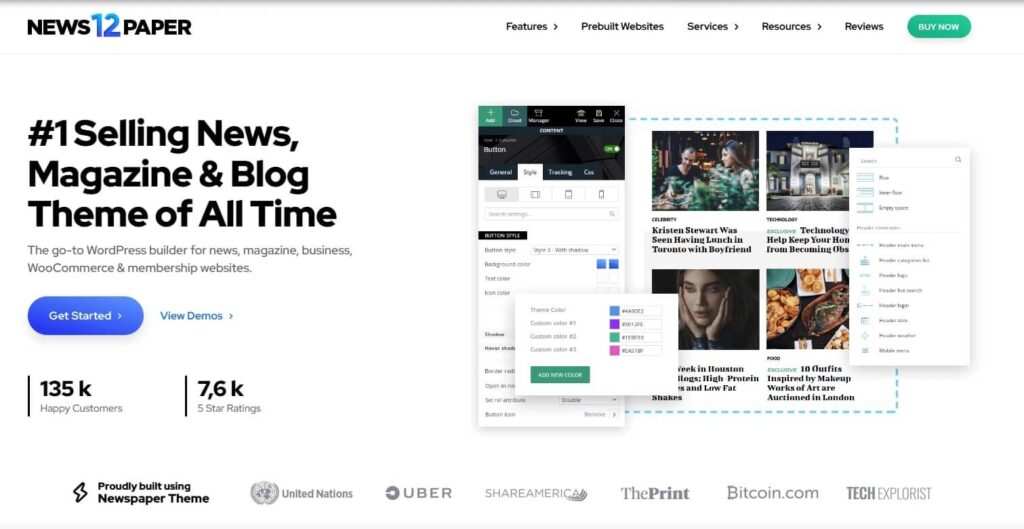The height and width of the screenshot is (529, 1024).
Task: Click the Uber logo
Action: [x=419, y=493]
